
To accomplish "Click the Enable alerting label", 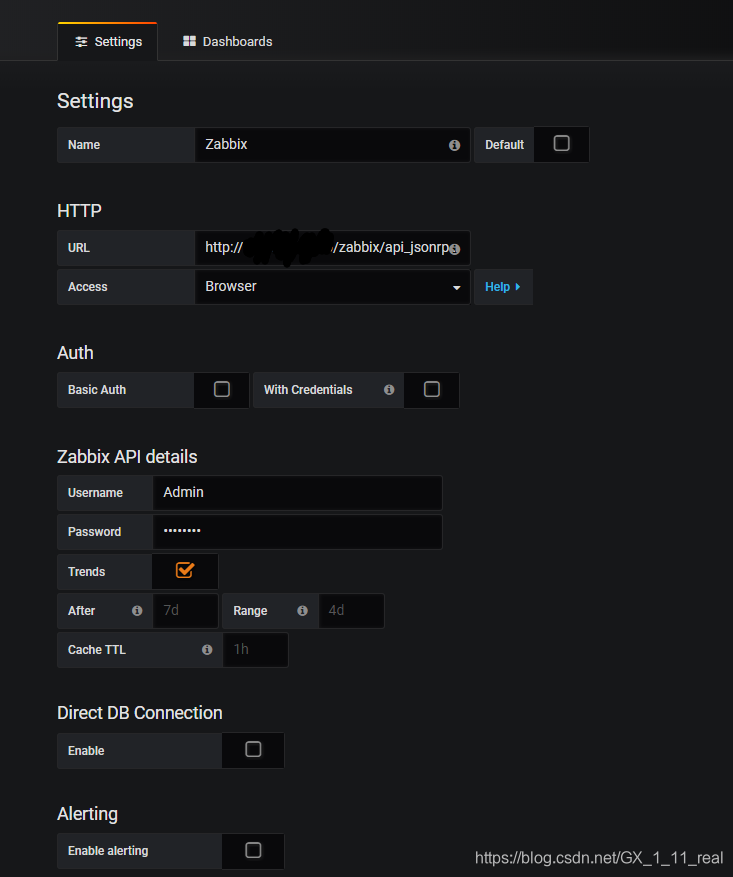I will [108, 851].
